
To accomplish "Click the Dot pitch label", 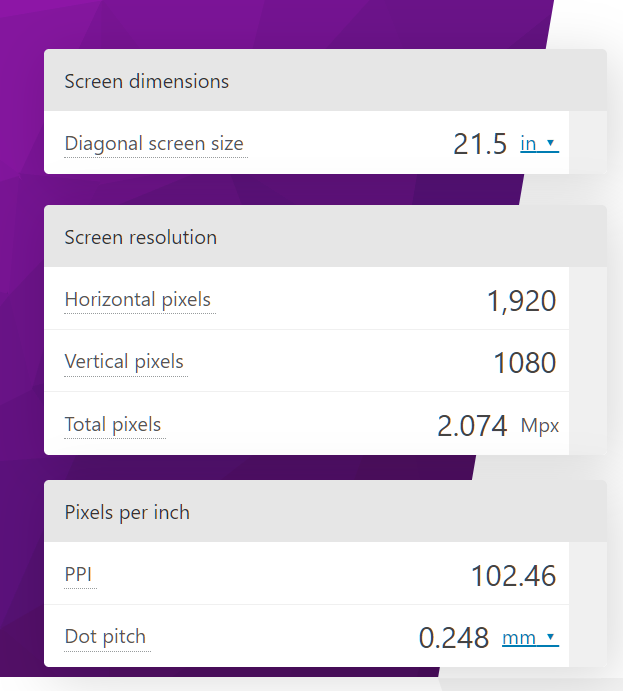I will (x=105, y=637).
